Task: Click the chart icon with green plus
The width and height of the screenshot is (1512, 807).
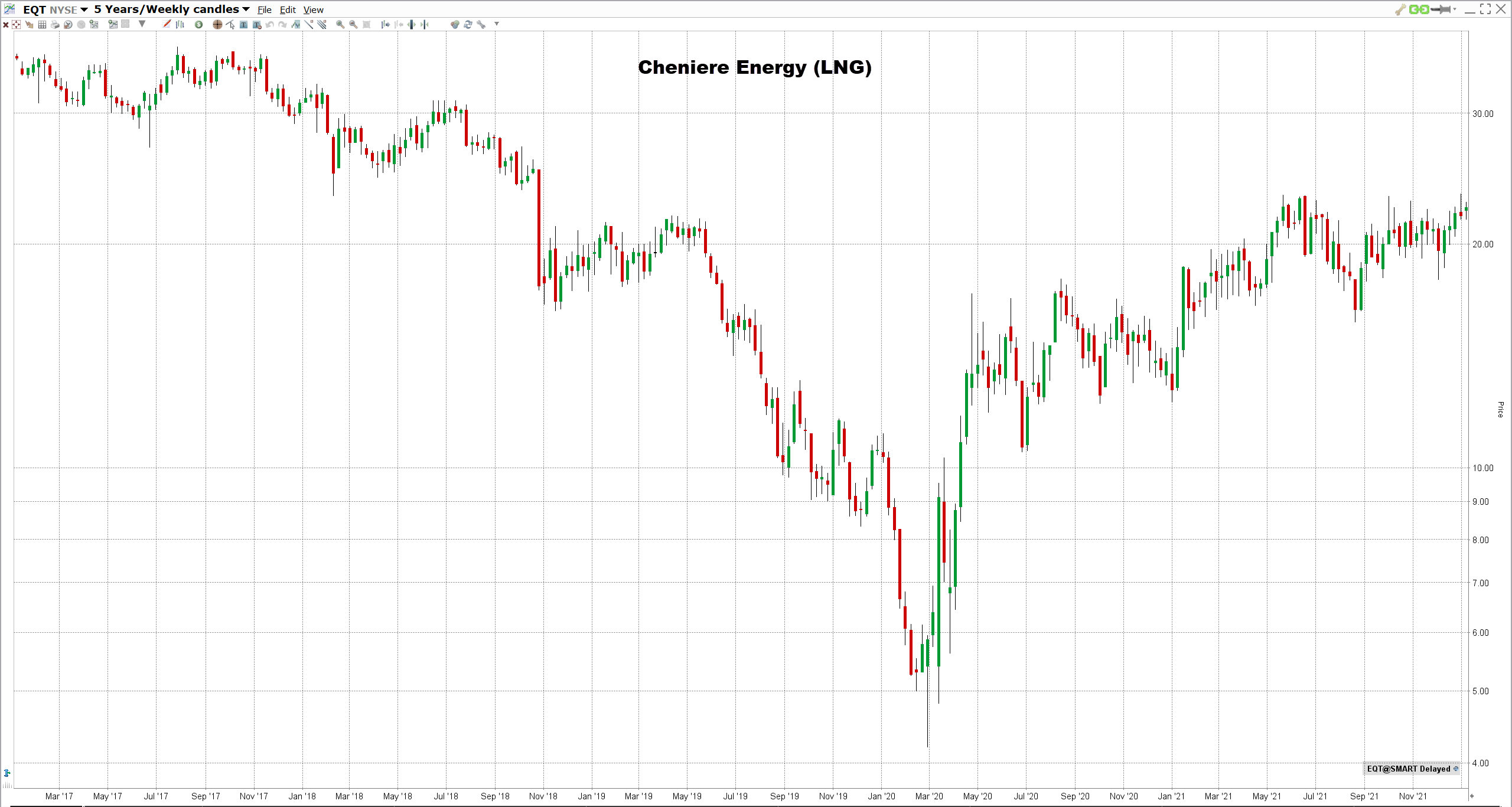Action: tap(113, 24)
